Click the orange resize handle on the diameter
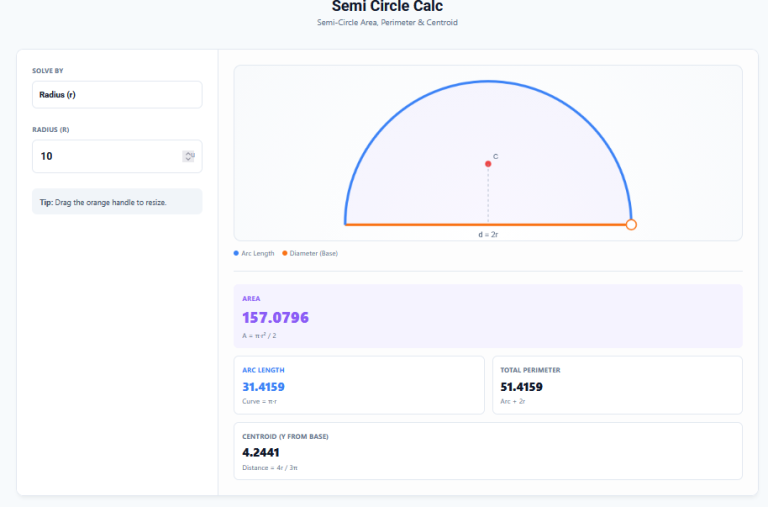This screenshot has height=507, width=768. pyautogui.click(x=631, y=224)
